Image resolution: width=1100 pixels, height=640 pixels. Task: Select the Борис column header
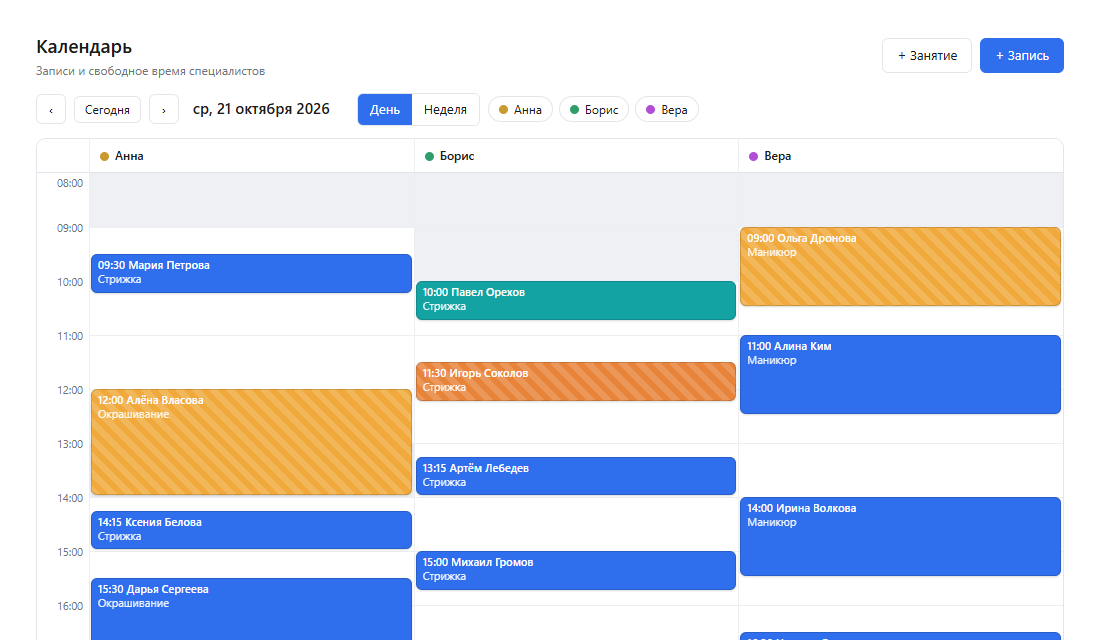click(577, 156)
